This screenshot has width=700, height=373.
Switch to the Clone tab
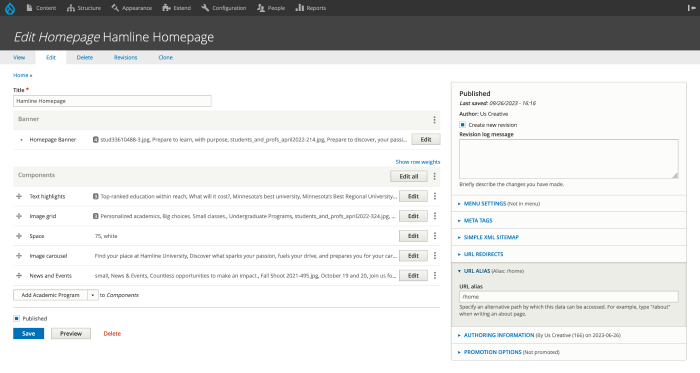(166, 57)
